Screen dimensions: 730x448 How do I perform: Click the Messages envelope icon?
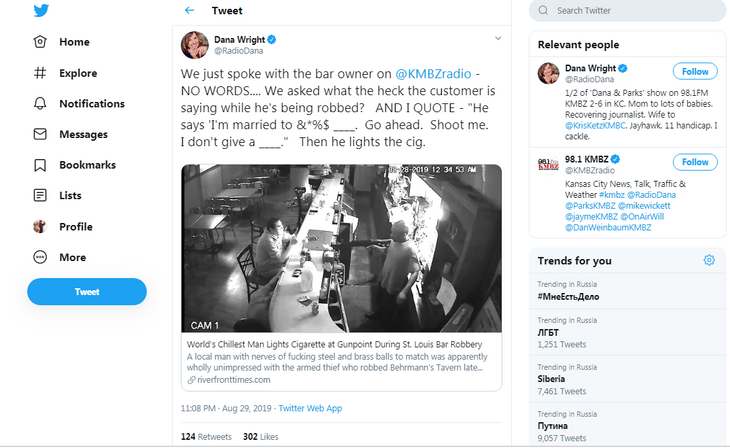(40, 134)
